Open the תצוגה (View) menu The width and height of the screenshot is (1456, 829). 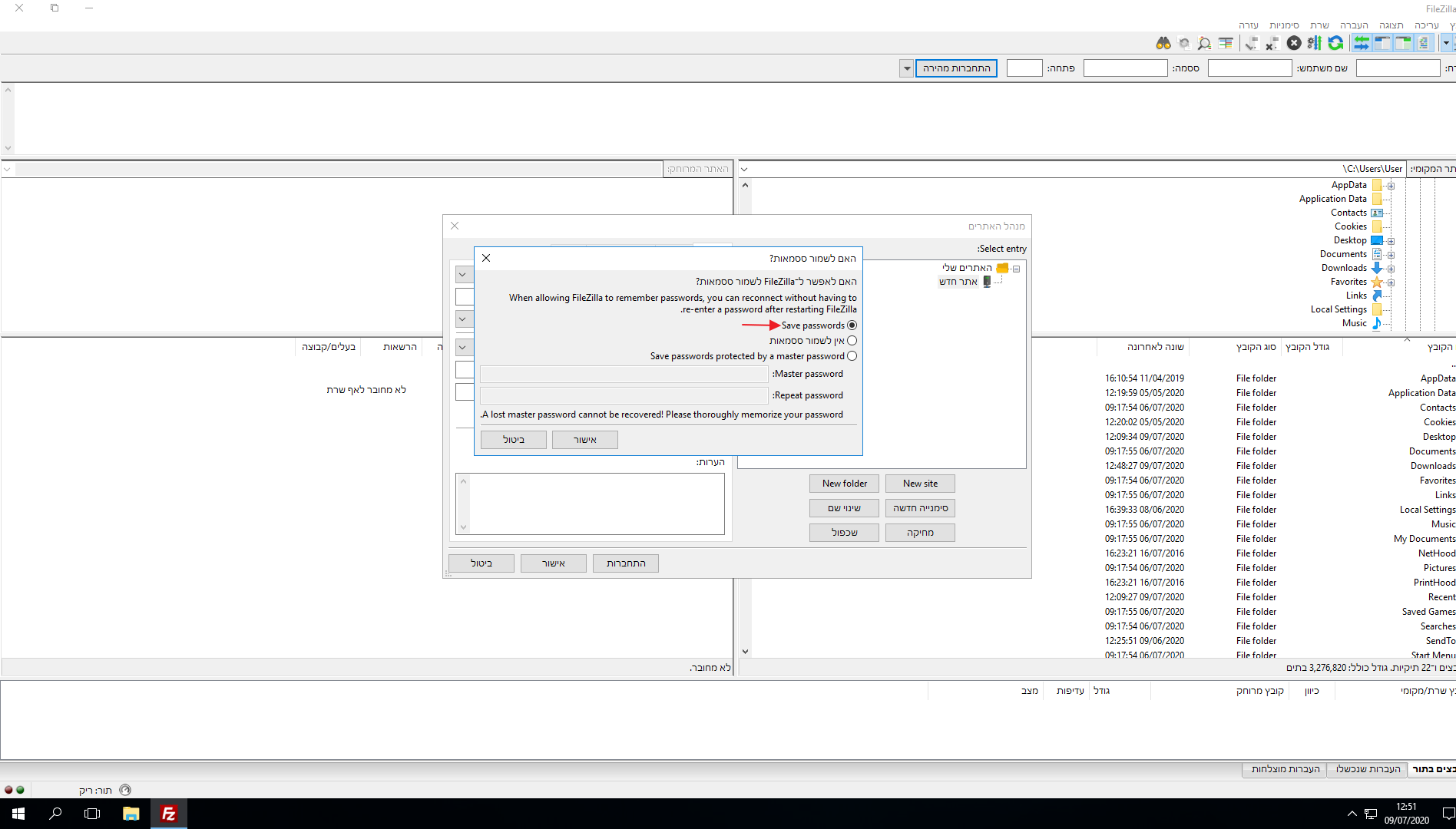coord(1391,25)
